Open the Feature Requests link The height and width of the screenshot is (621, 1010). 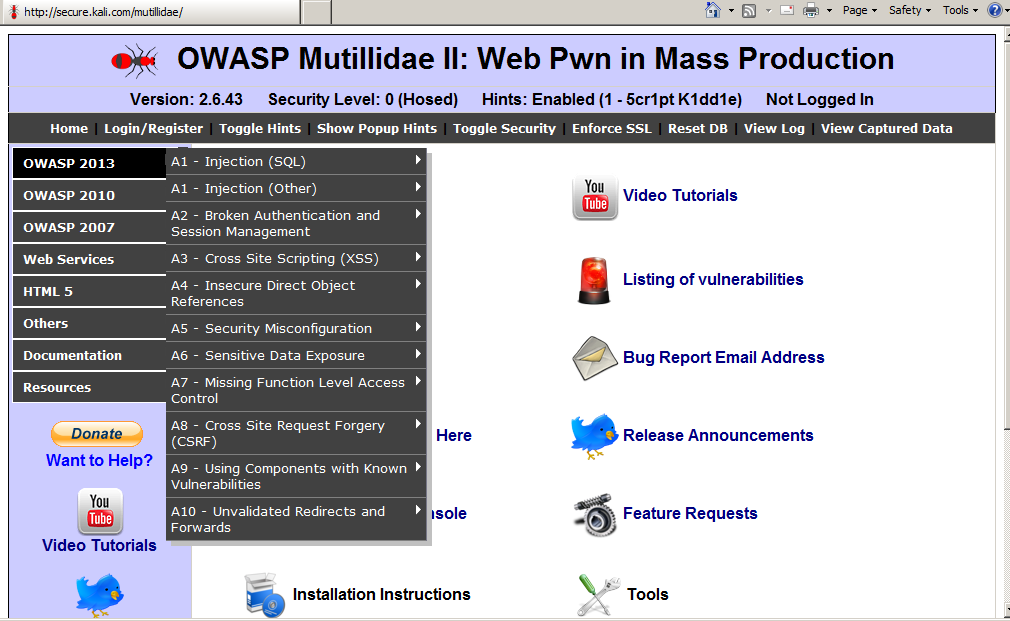click(x=690, y=513)
